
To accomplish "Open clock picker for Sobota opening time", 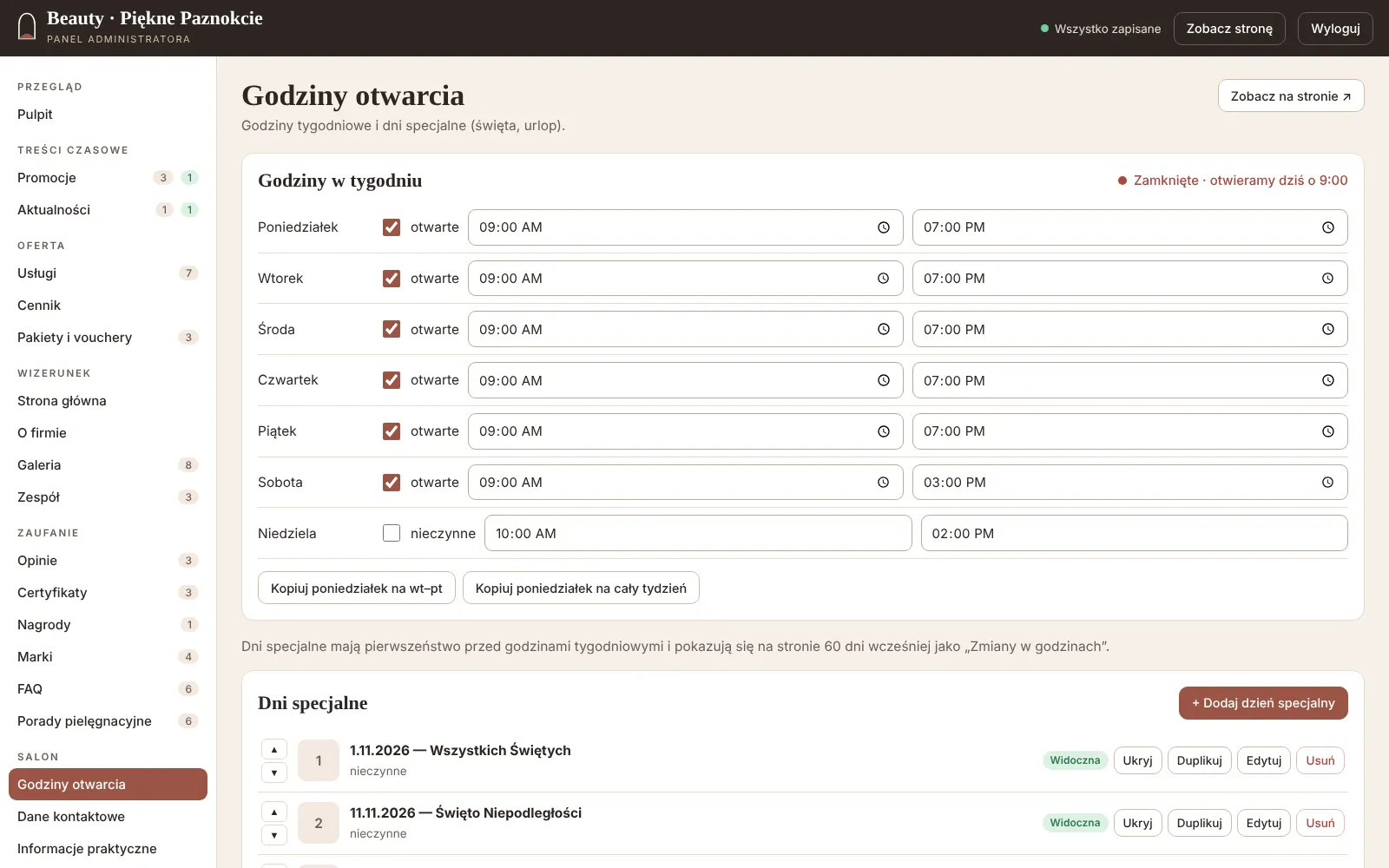I will click(x=883, y=483).
